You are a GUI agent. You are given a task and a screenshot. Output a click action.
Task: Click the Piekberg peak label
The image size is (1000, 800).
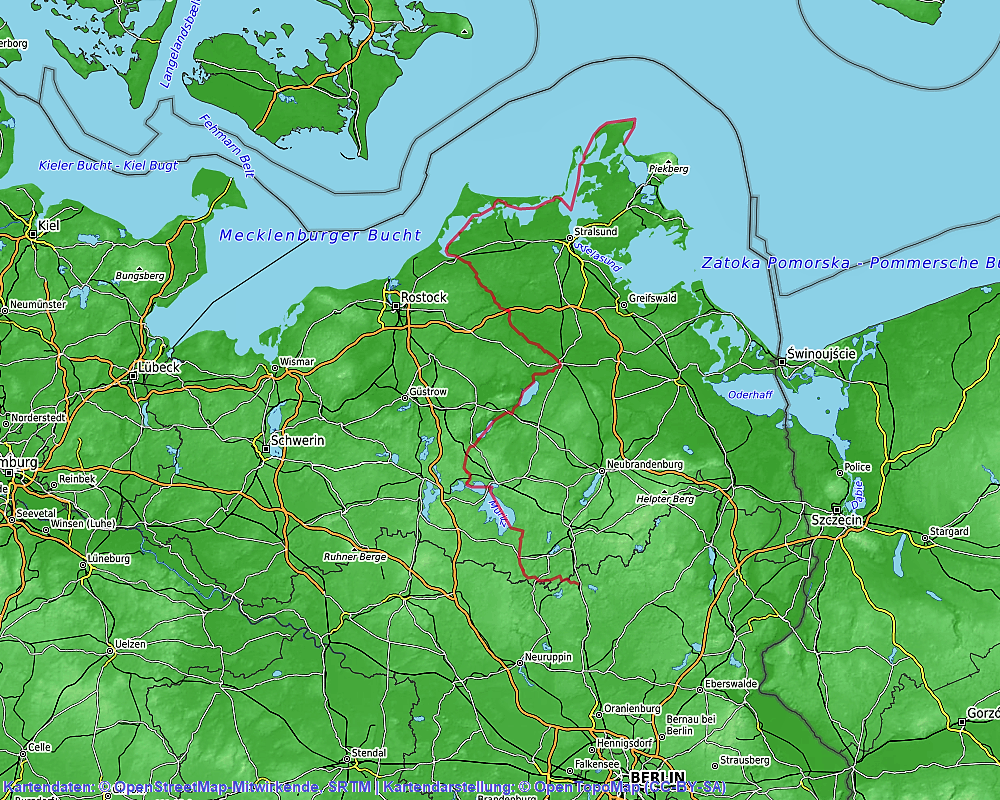tap(669, 169)
